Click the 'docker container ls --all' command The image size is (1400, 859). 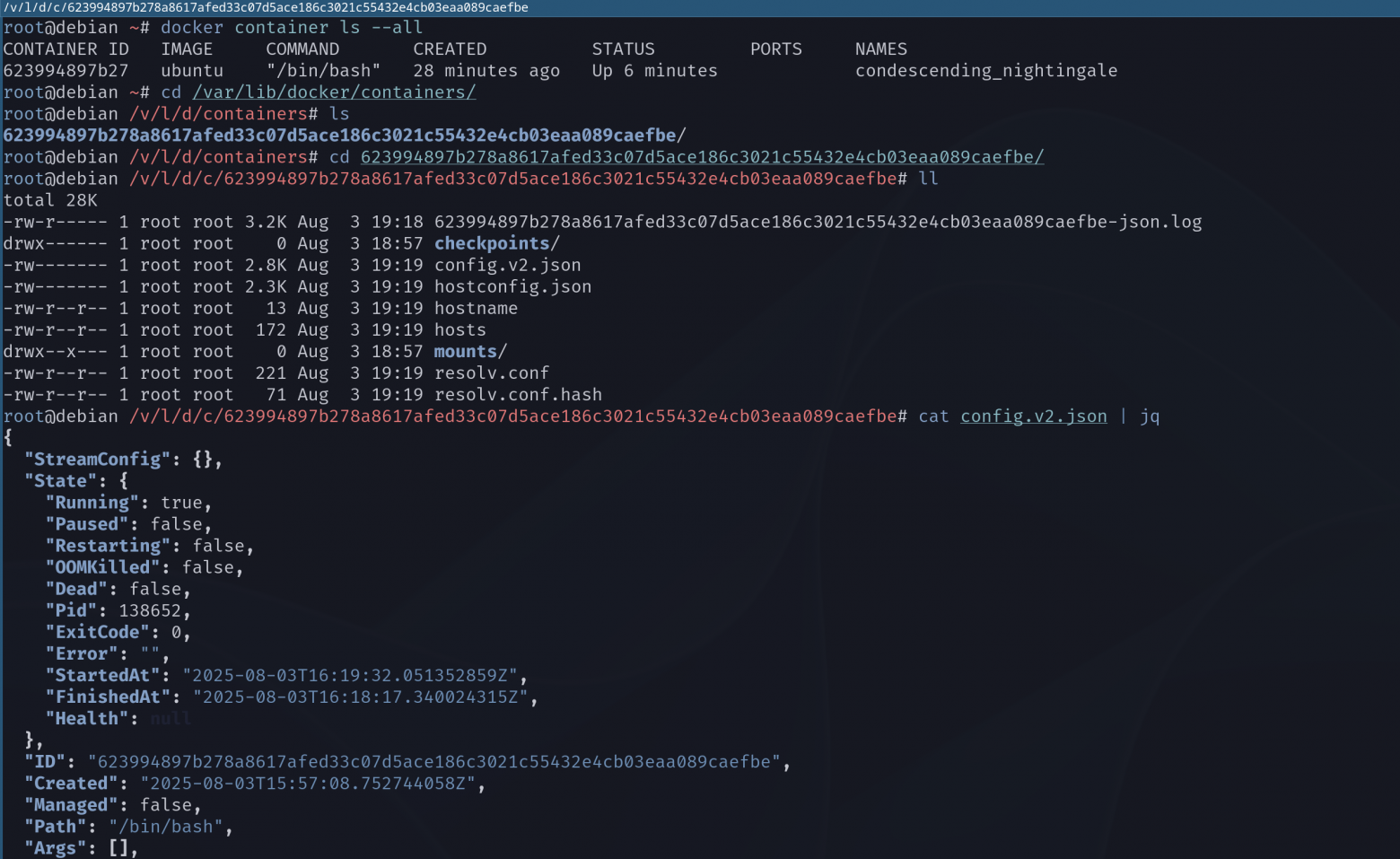point(292,28)
